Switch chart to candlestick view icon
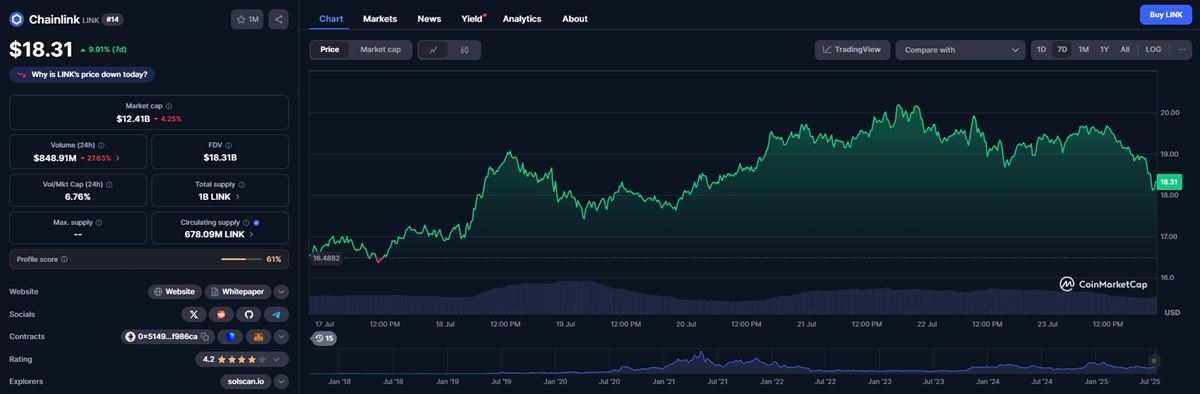Screen dimensions: 1200x394 tap(465, 49)
